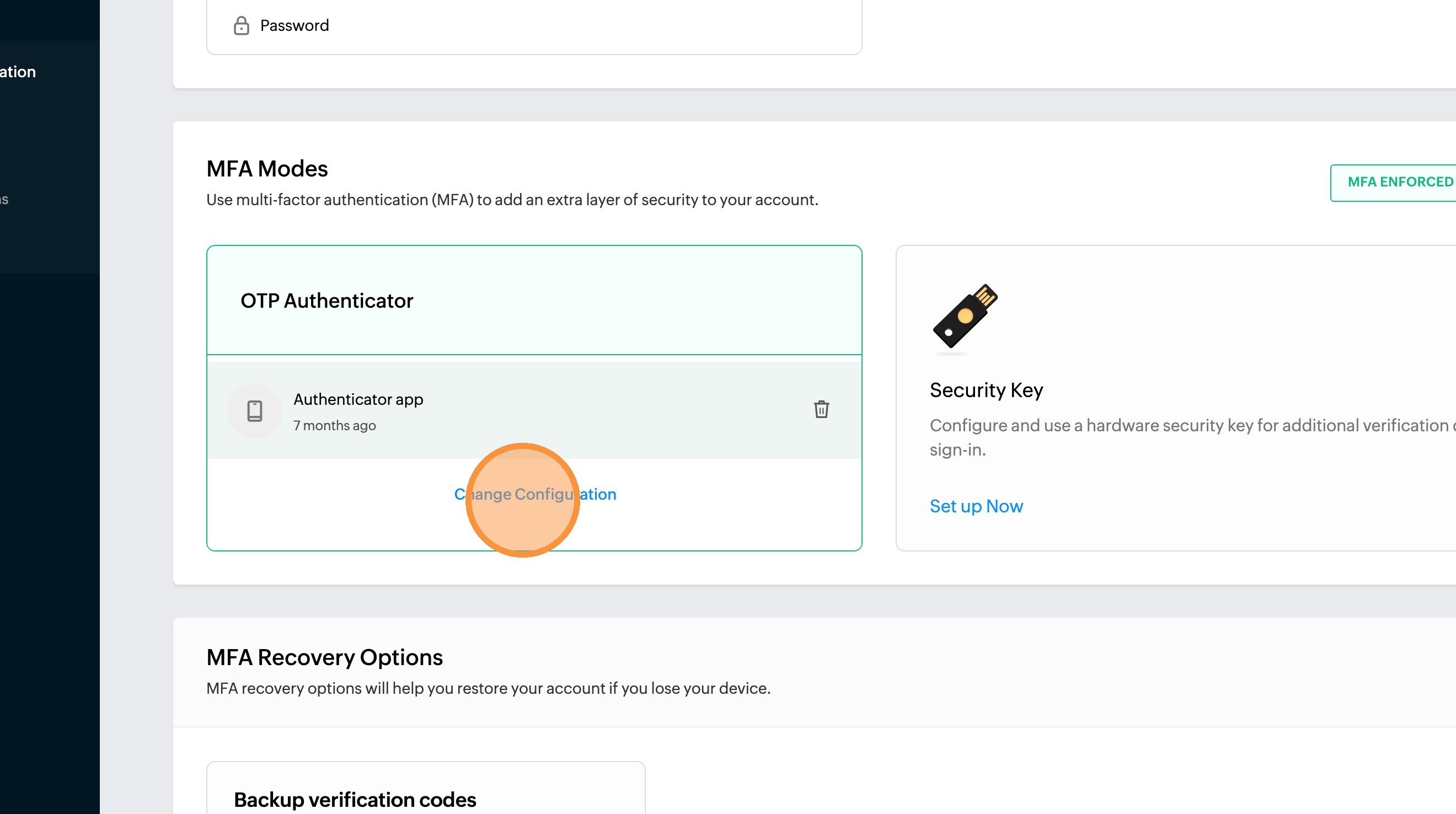Select the Password sign-in option row

click(x=534, y=26)
